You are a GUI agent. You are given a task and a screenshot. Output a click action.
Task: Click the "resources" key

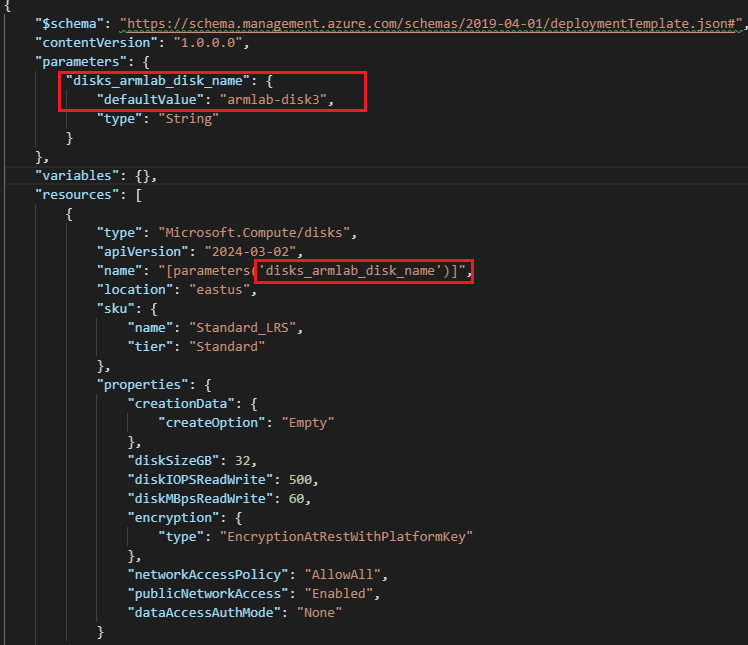77,195
